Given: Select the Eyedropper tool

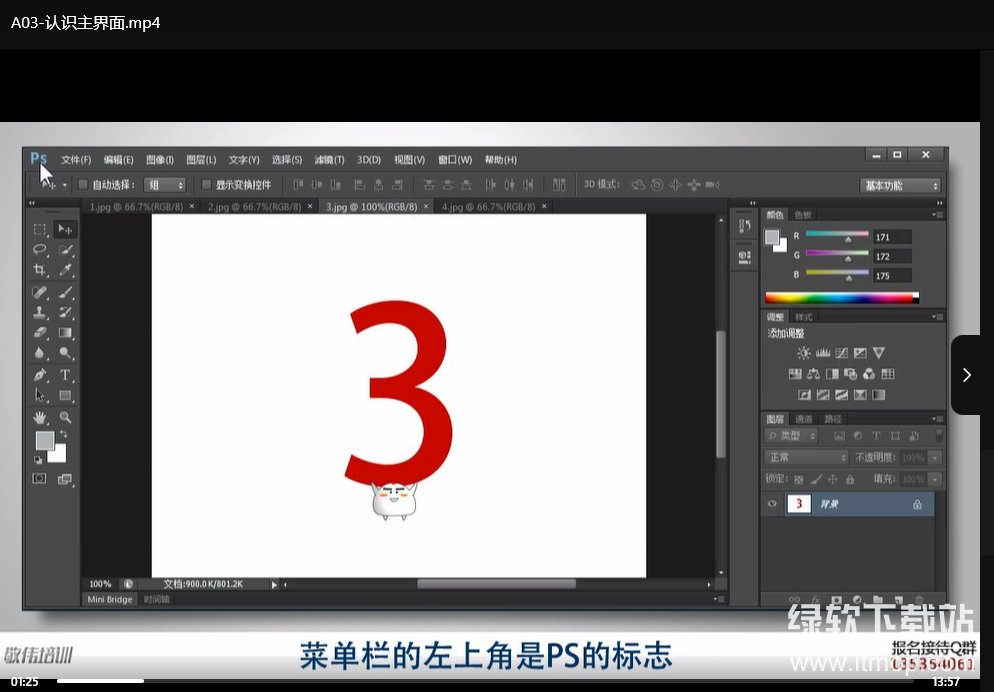Looking at the screenshot, I should point(65,271).
